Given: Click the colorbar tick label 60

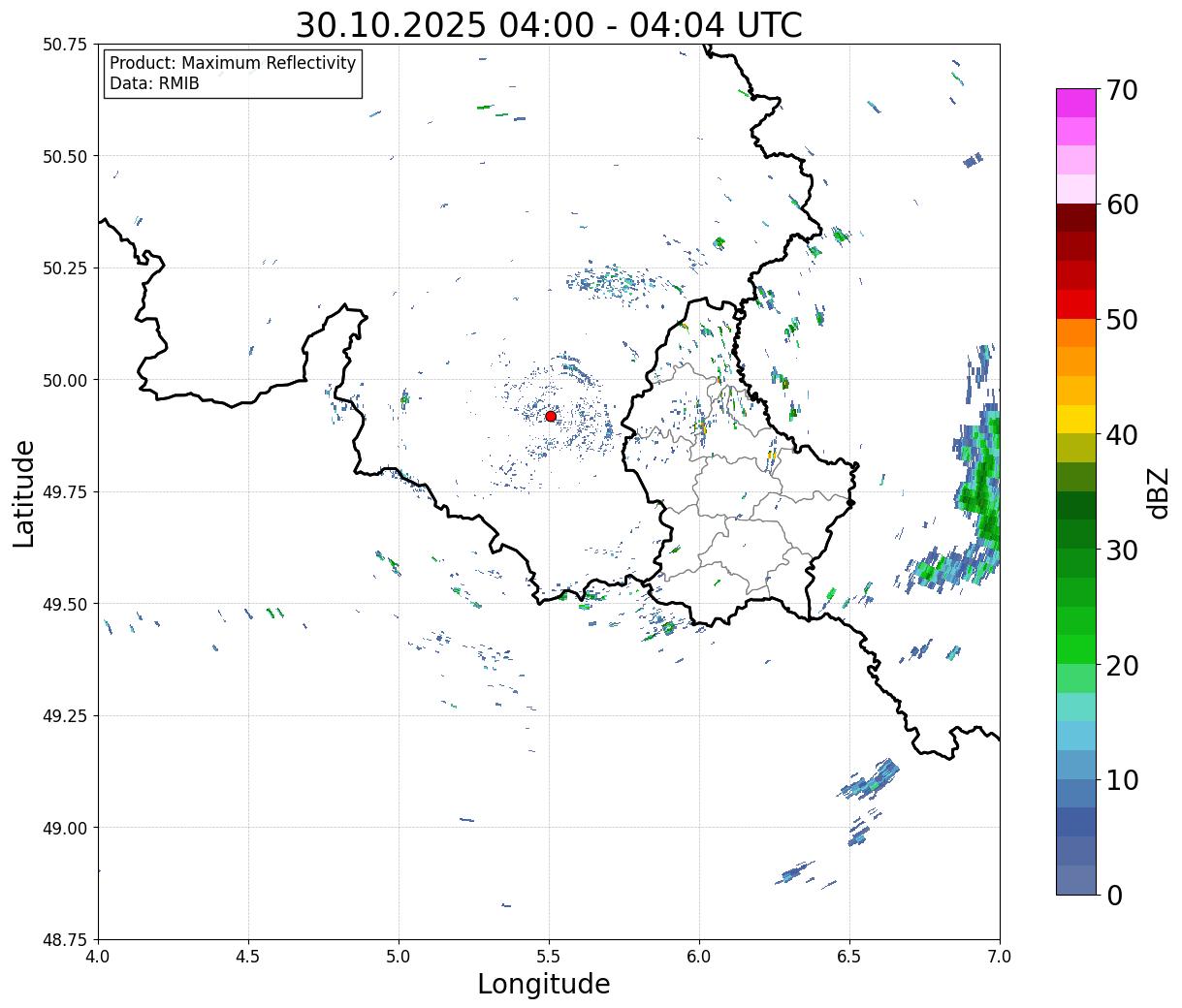Looking at the screenshot, I should tap(1121, 205).
